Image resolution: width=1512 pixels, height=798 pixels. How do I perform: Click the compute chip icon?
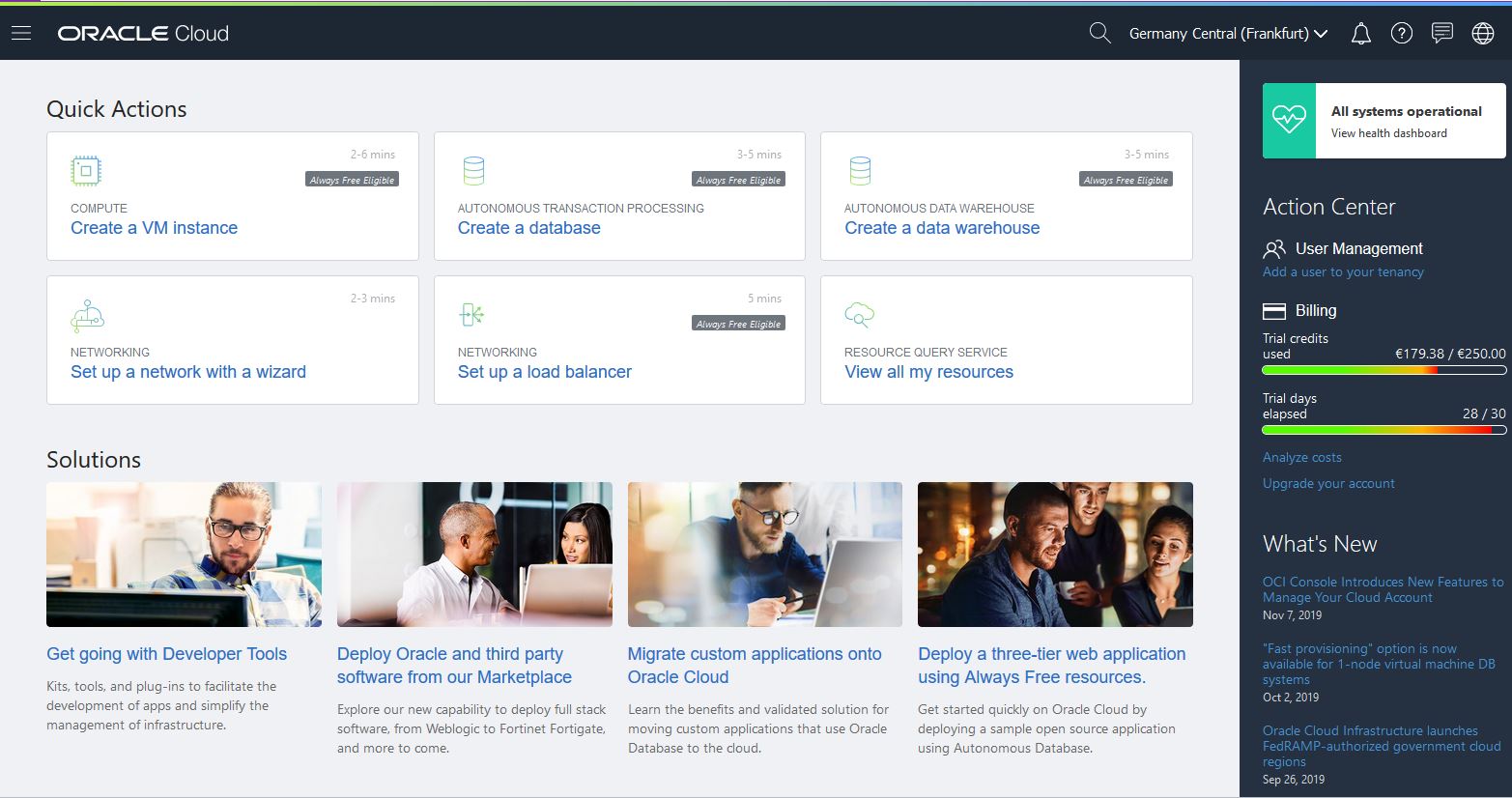pyautogui.click(x=86, y=171)
